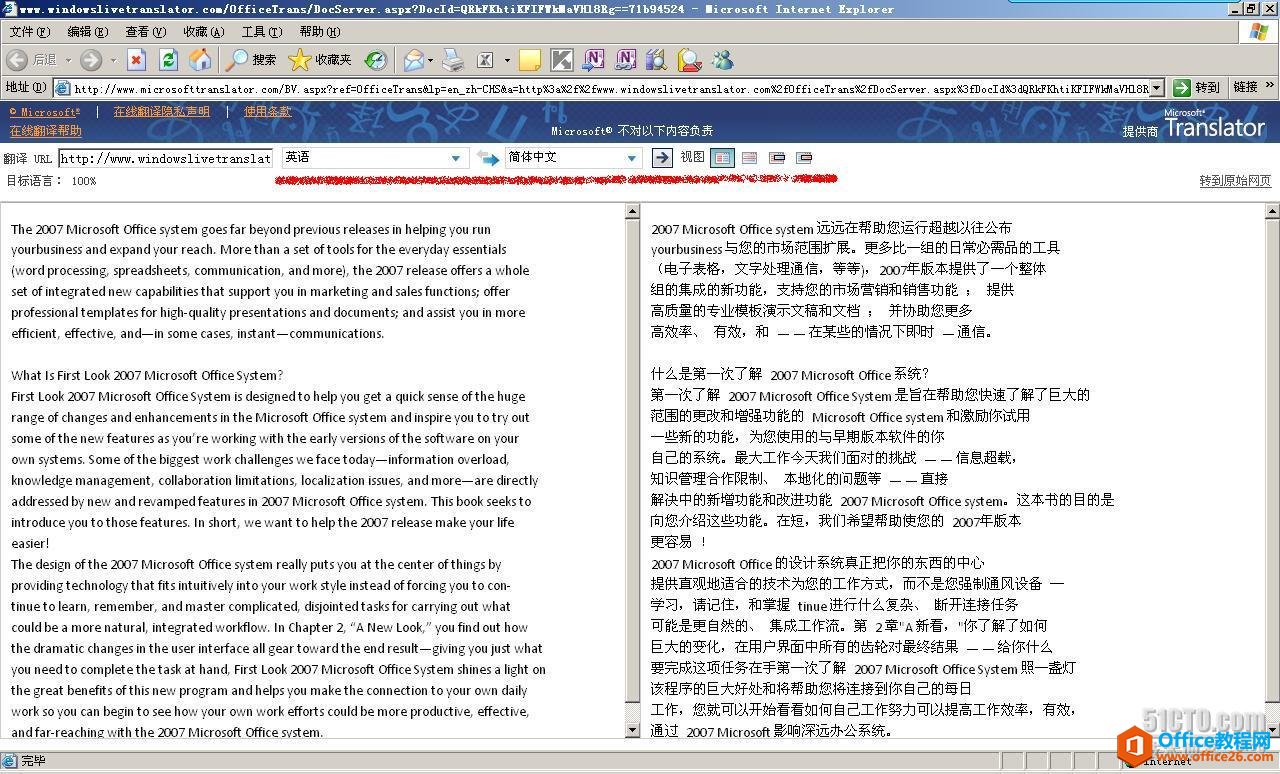Click the IE Home toolbar icon
The width and height of the screenshot is (1280, 774).
tap(201, 60)
